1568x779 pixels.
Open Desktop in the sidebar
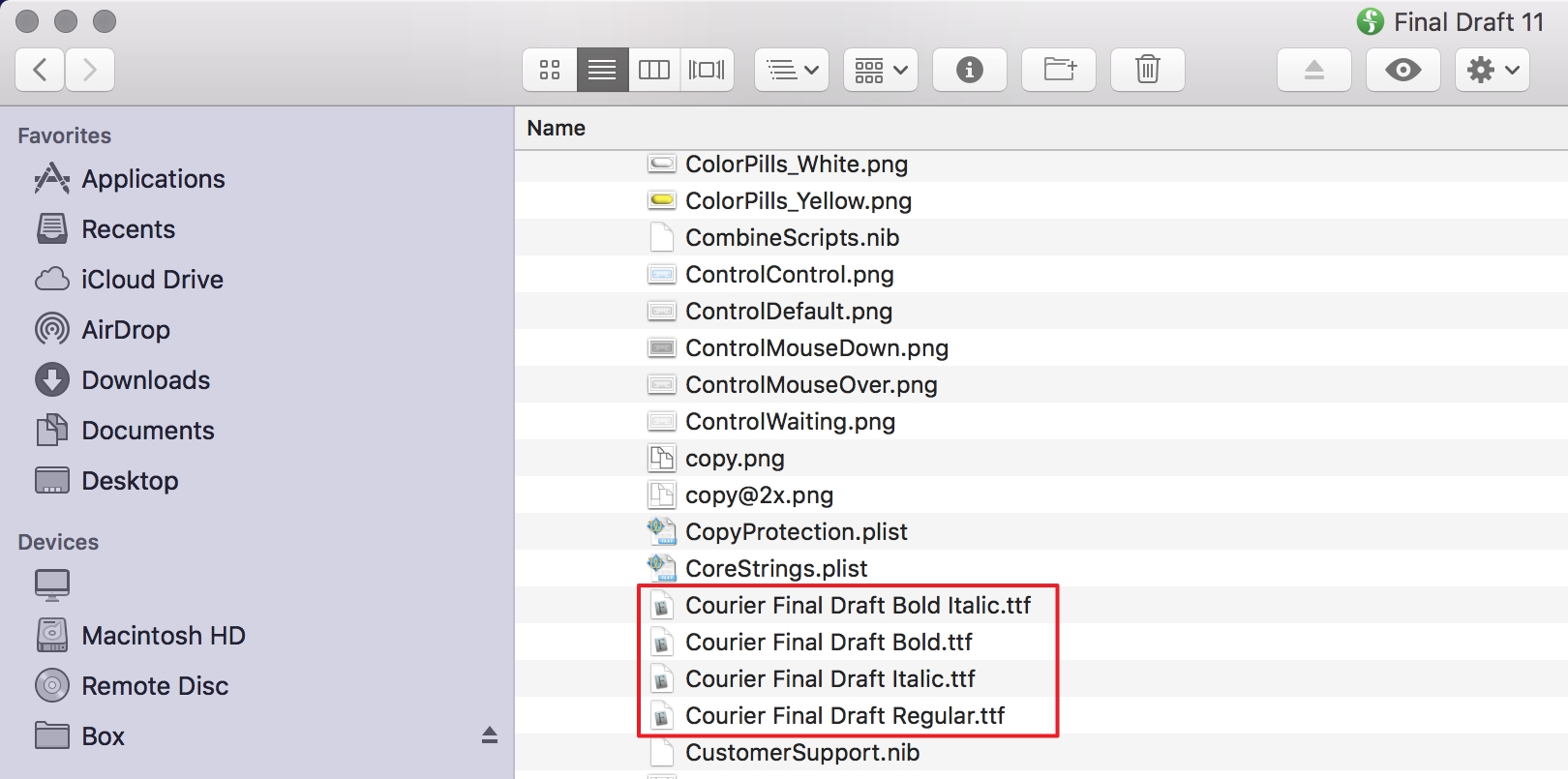pyautogui.click(x=130, y=481)
